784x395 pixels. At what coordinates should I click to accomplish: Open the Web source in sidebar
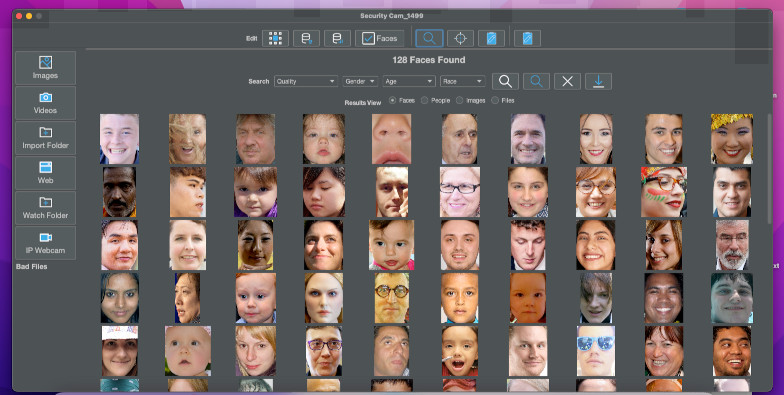pos(46,172)
